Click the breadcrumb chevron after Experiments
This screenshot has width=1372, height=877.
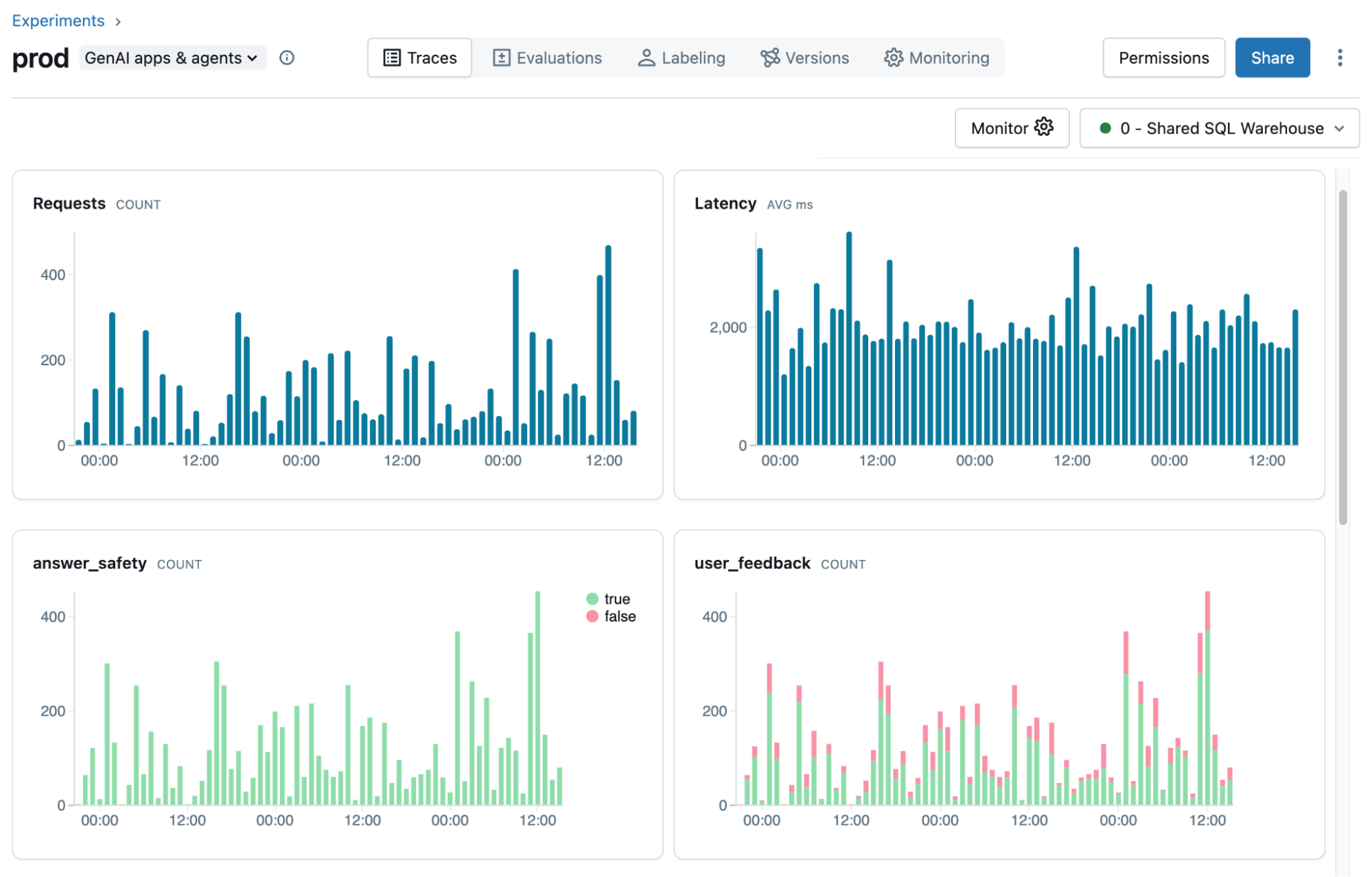tap(118, 22)
